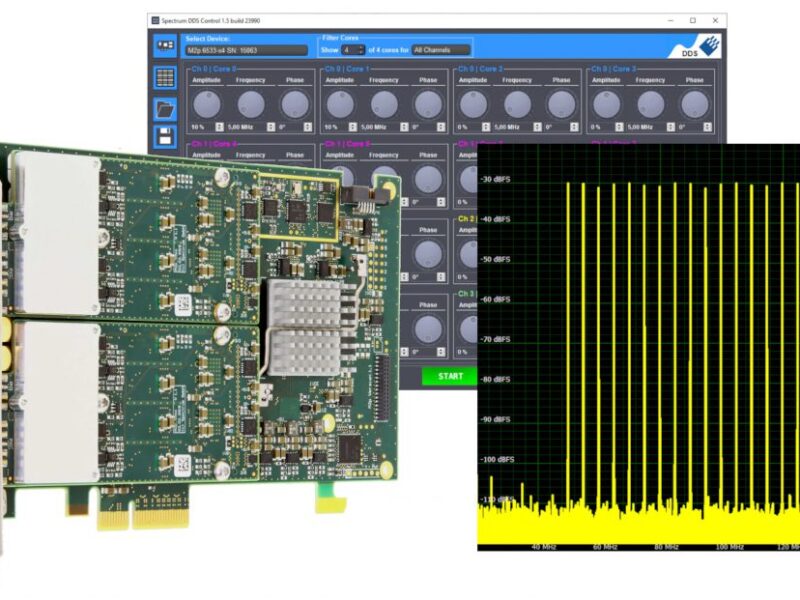Minimize the Spectrum DDS Control window

[x=669, y=20]
